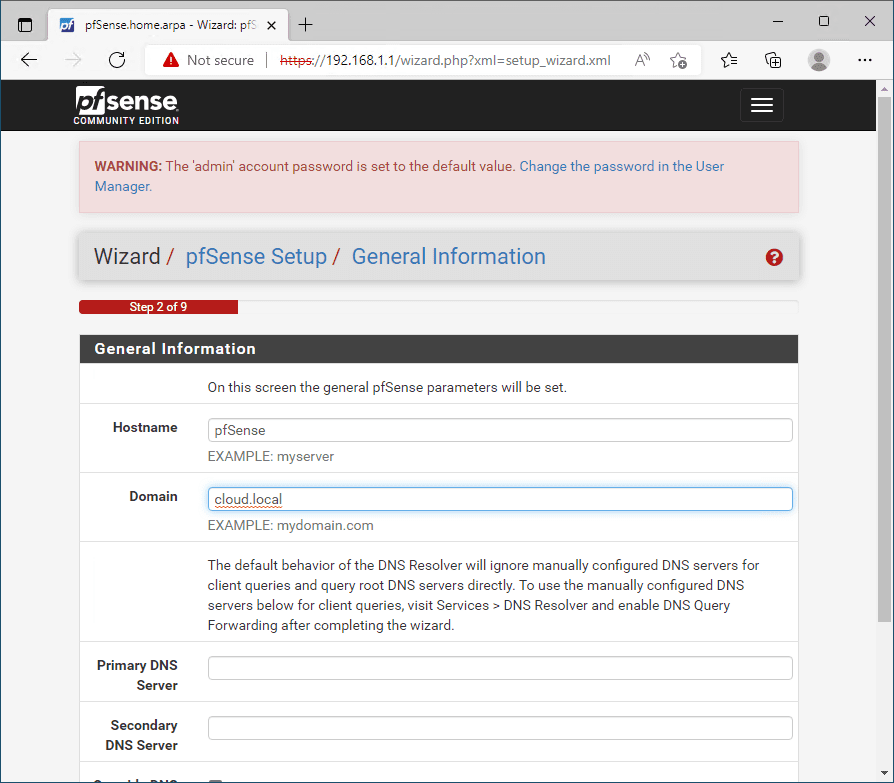Open the browser Settings and more menu
894x783 pixels.
864,60
